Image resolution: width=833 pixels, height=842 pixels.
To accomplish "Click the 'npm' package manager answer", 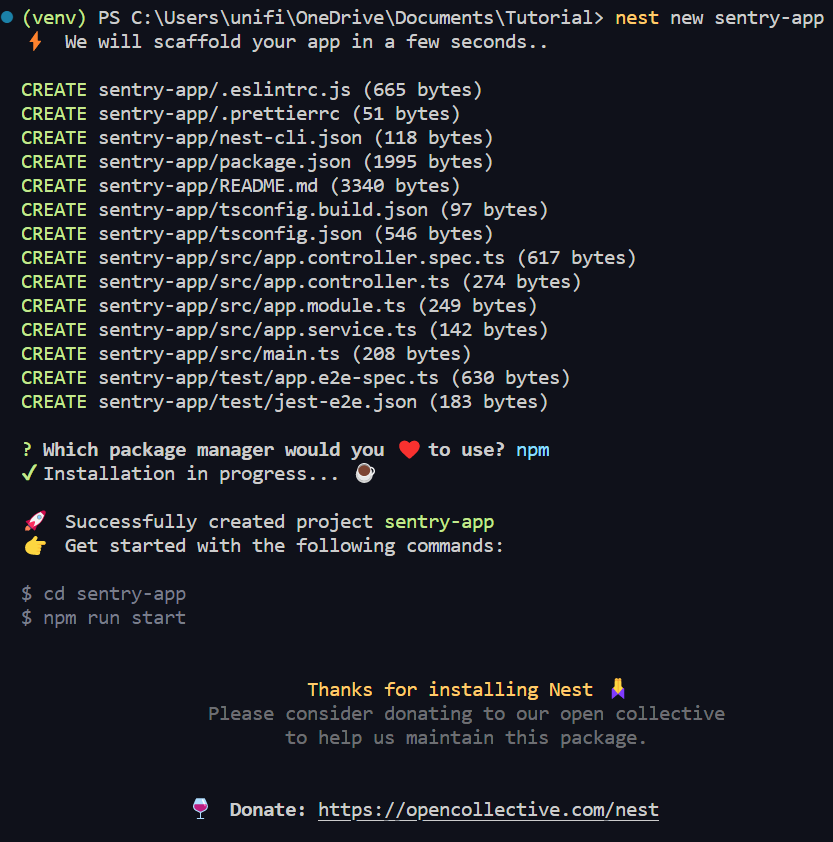I will coord(532,450).
